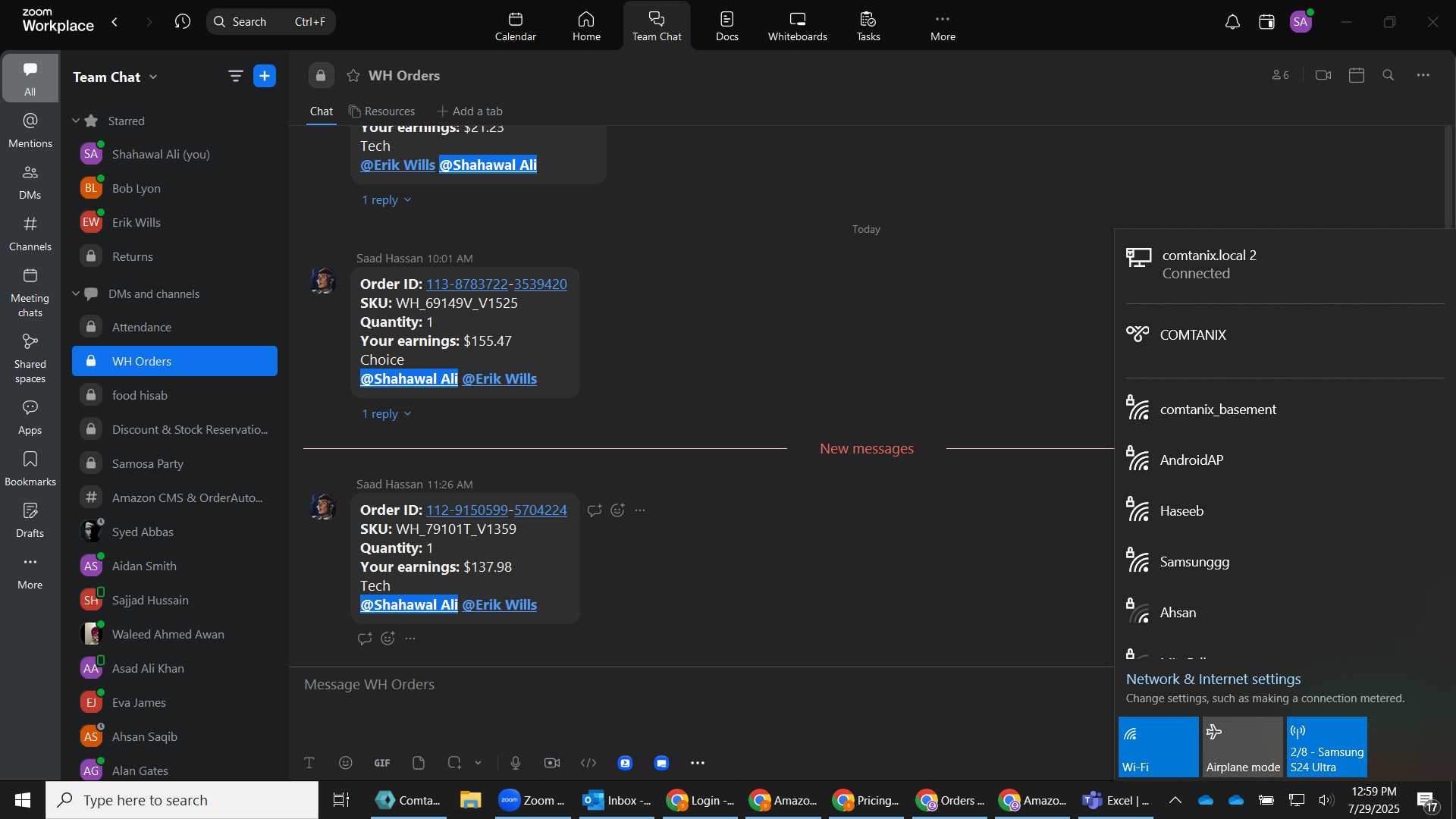Search within the WH Orders chat
Viewport: 1456px width, 819px height.
[1389, 75]
